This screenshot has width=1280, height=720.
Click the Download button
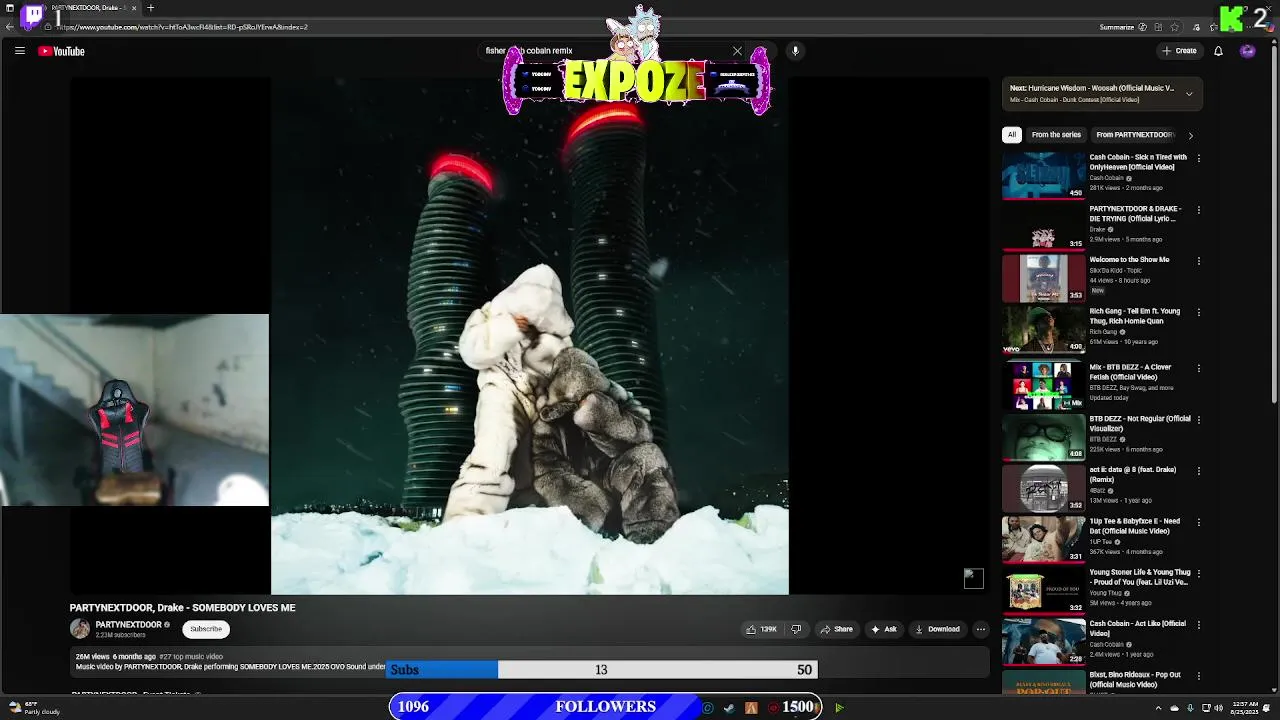937,629
